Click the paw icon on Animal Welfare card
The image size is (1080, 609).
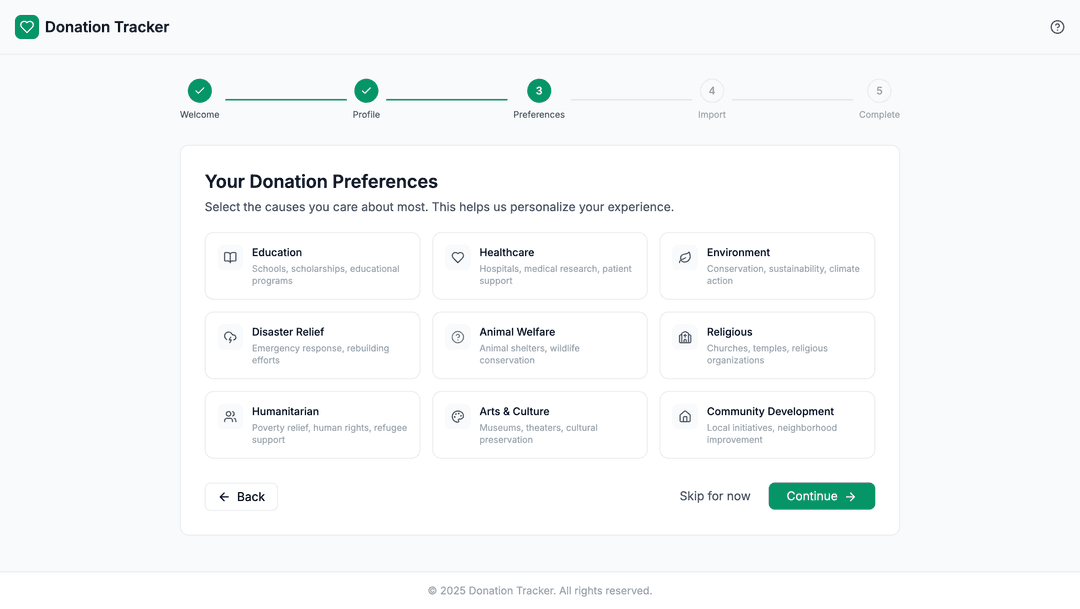click(x=457, y=338)
